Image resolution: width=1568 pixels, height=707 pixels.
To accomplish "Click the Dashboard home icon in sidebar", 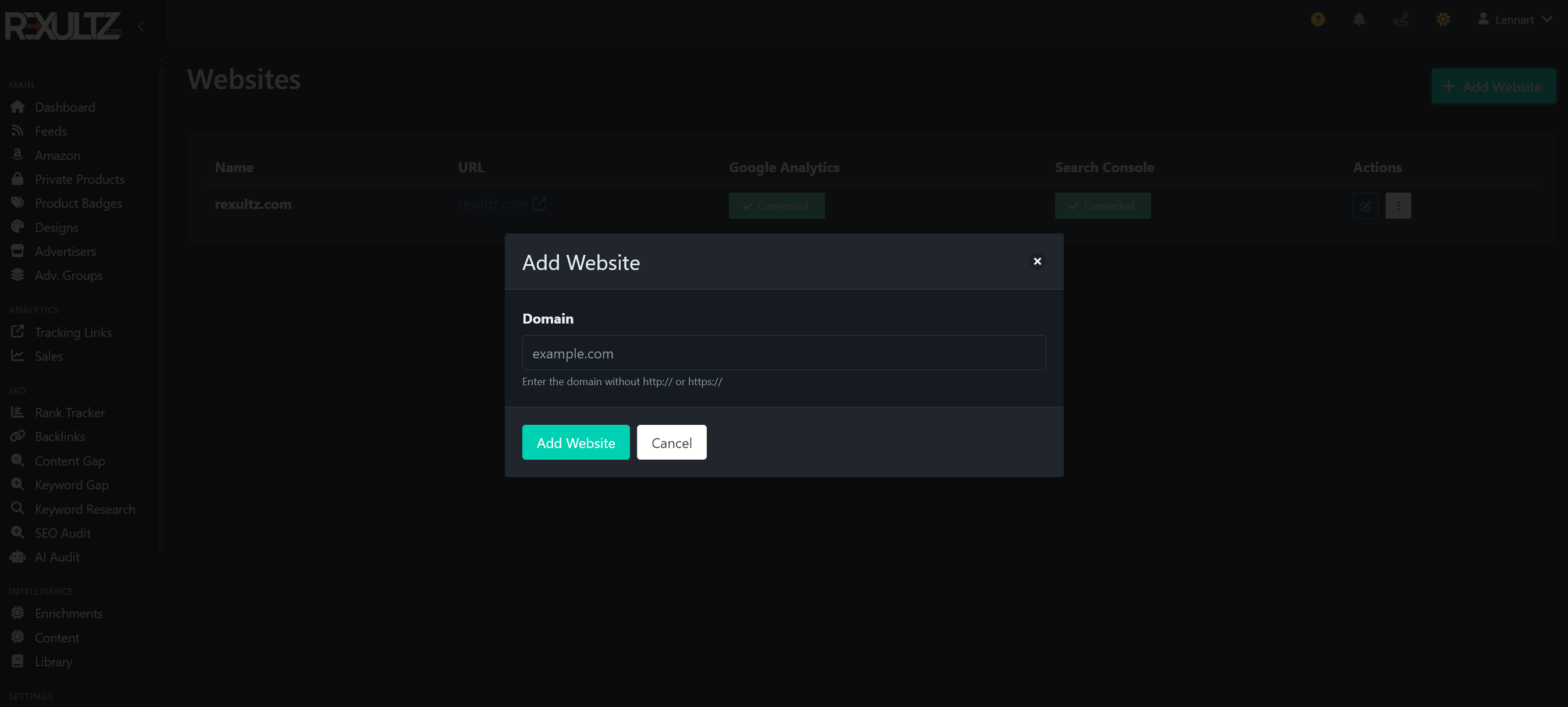I will tap(17, 107).
